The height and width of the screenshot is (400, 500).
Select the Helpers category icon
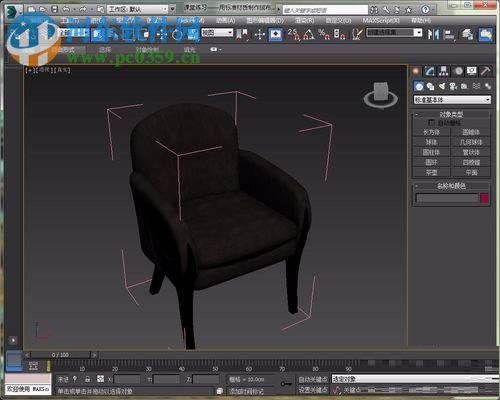coord(464,86)
